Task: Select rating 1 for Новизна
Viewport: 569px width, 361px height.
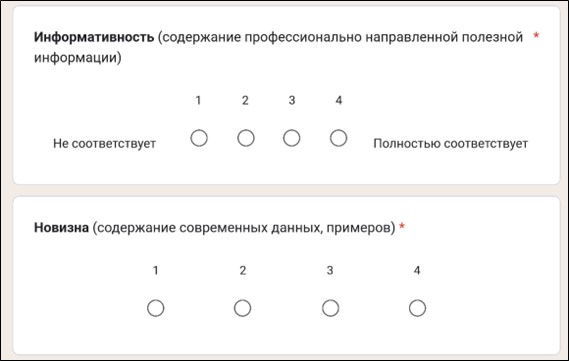Action: click(156, 308)
